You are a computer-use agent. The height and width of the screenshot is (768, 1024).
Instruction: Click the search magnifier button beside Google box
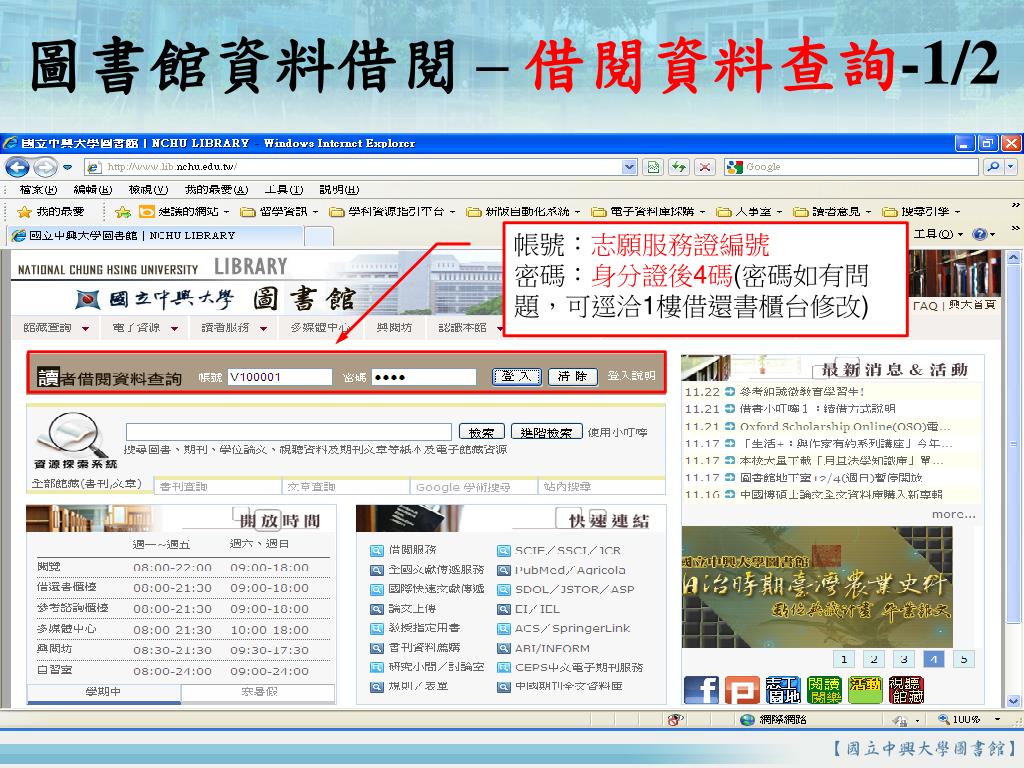[x=993, y=167]
